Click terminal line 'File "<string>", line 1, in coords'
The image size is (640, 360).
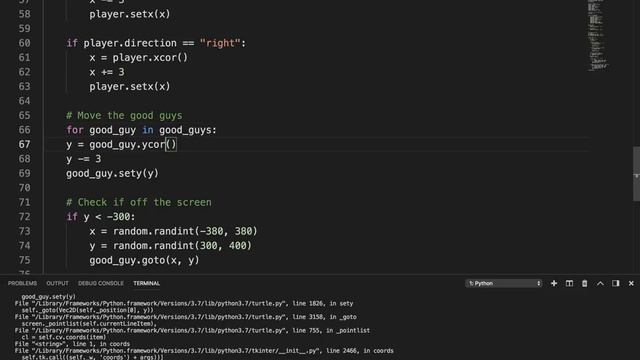point(72,344)
